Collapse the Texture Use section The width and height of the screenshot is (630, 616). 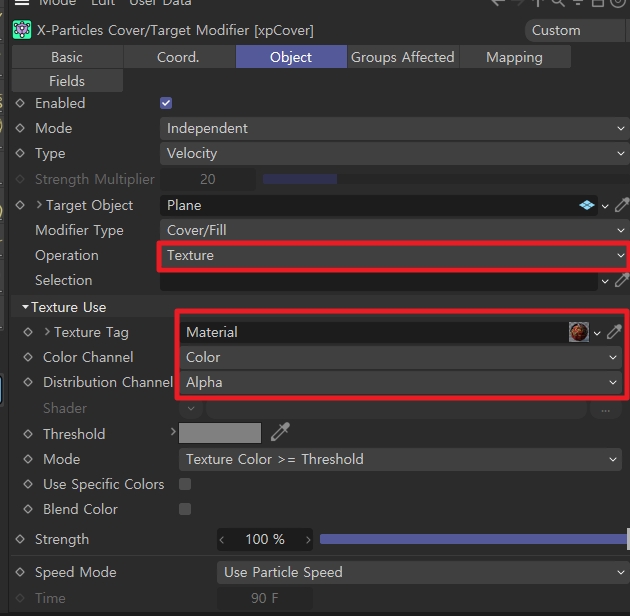(x=25, y=307)
